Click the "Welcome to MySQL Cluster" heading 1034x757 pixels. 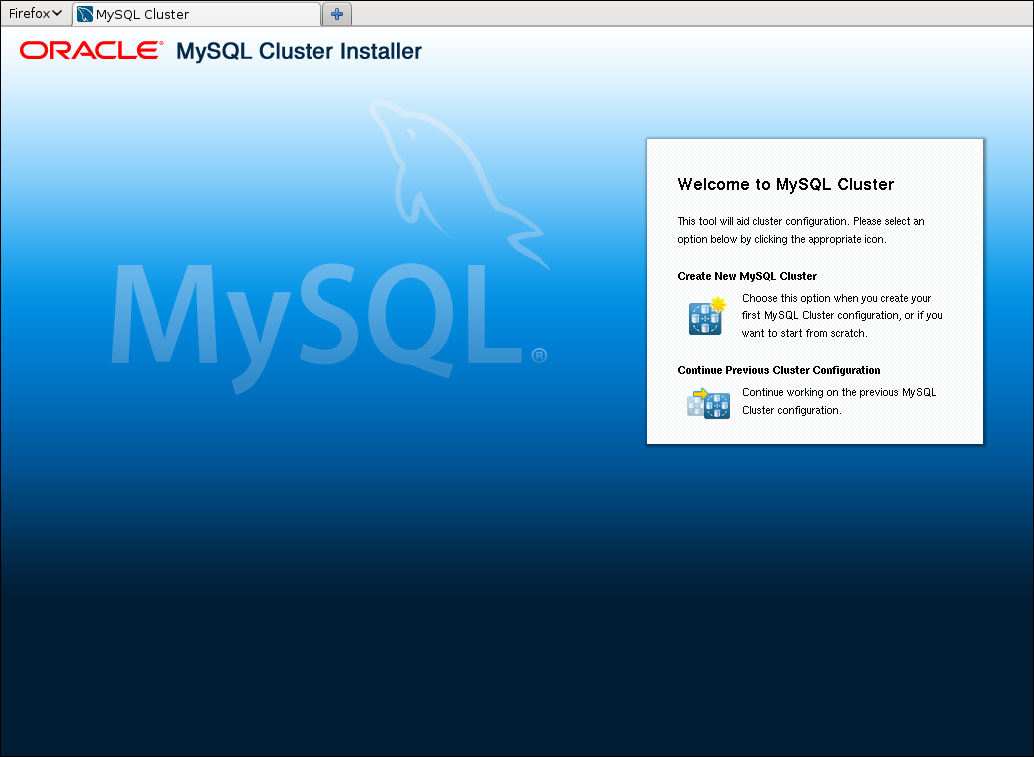[x=785, y=184]
